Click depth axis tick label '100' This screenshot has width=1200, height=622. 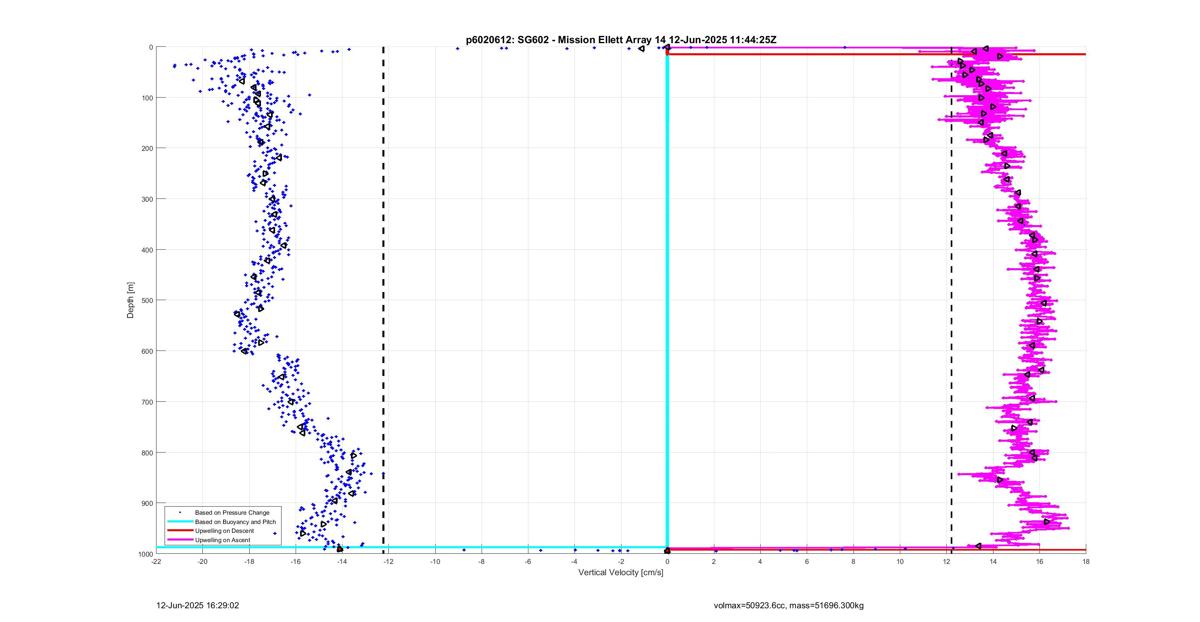pyautogui.click(x=147, y=98)
